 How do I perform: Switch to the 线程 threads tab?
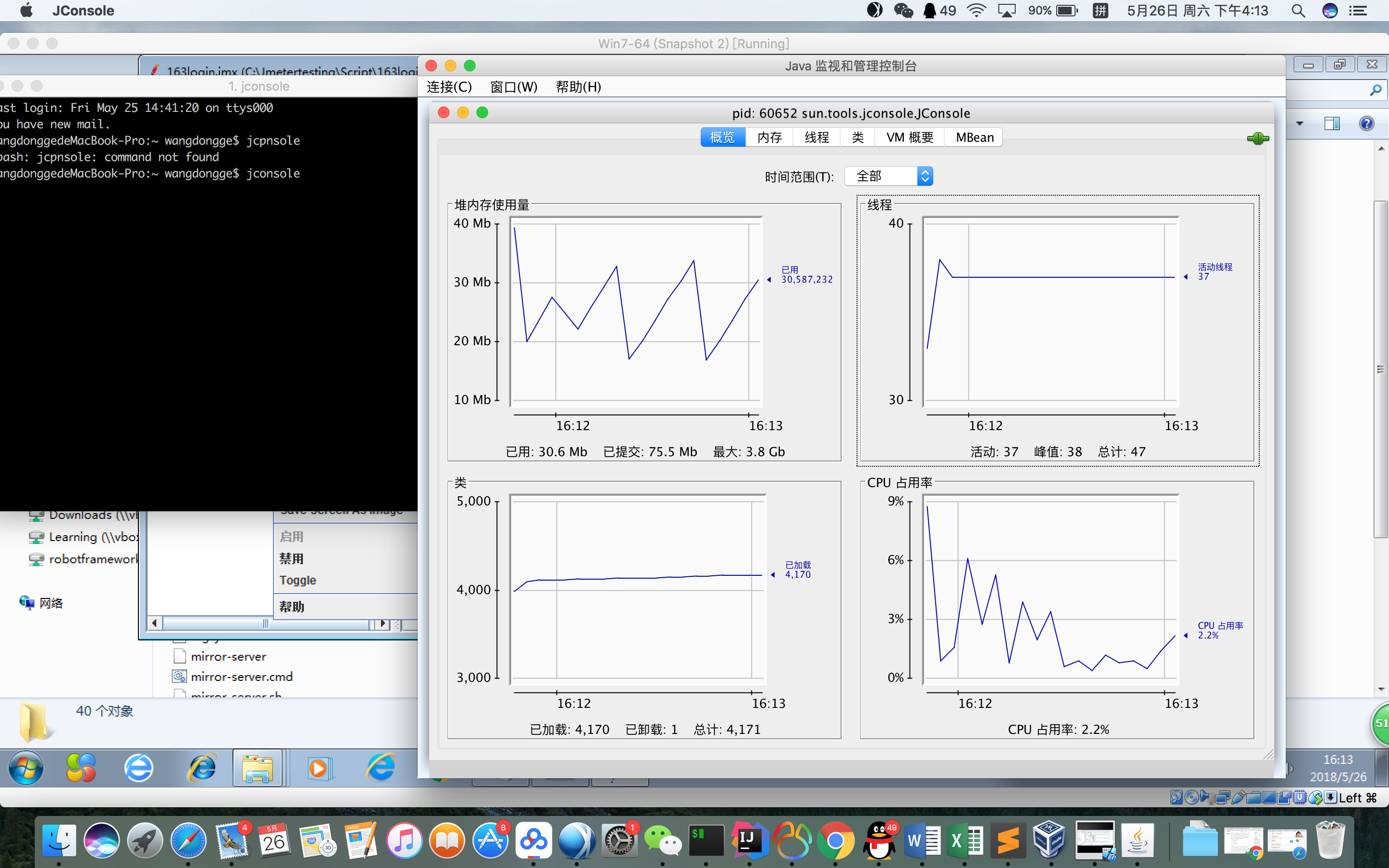point(816,137)
